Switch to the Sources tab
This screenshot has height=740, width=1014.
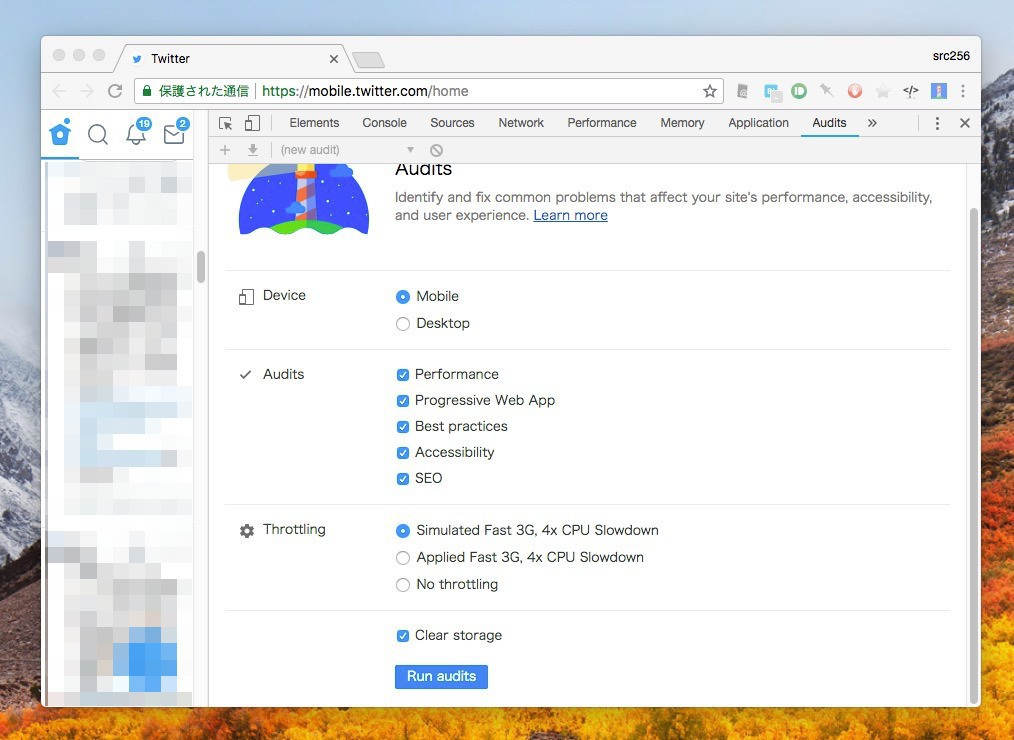pos(452,123)
